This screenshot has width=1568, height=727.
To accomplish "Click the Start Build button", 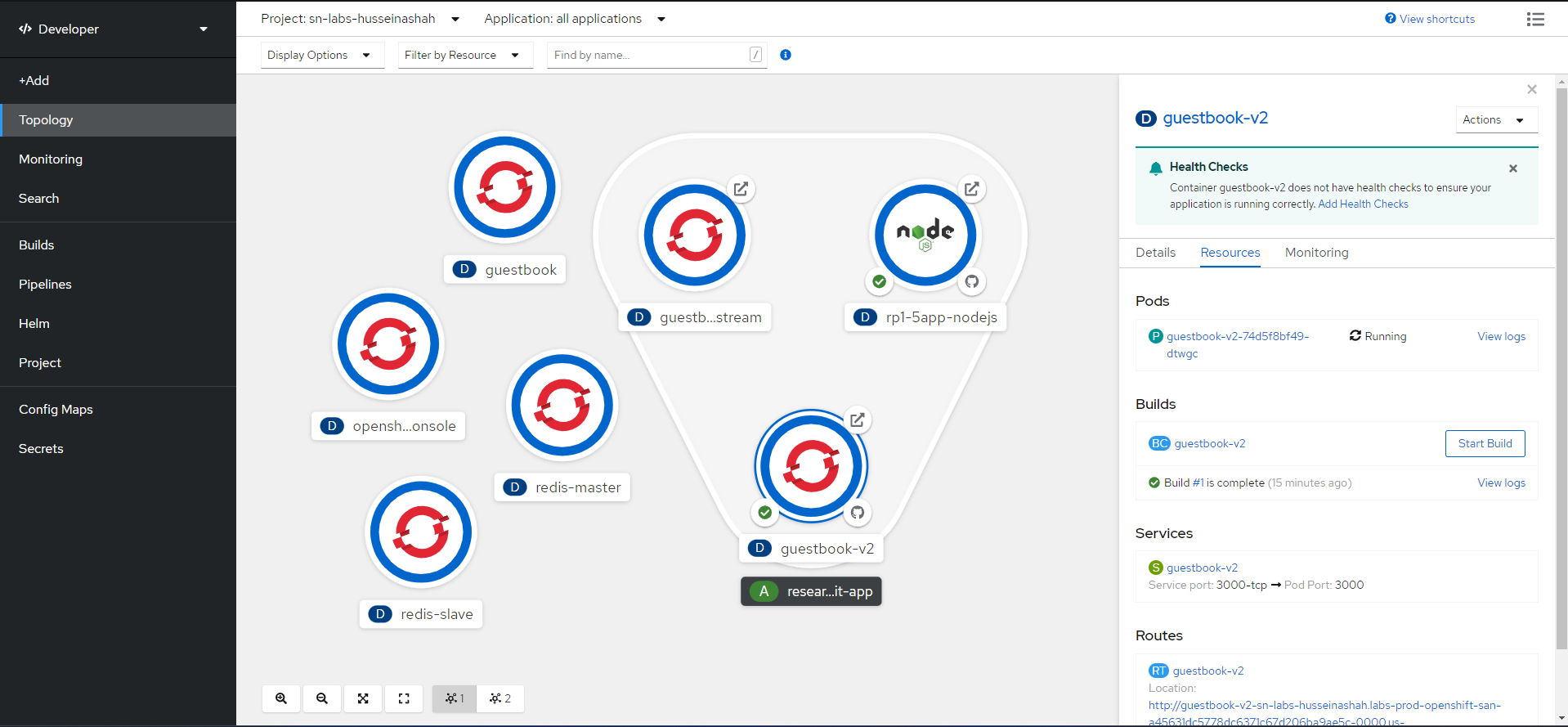I will (x=1485, y=443).
